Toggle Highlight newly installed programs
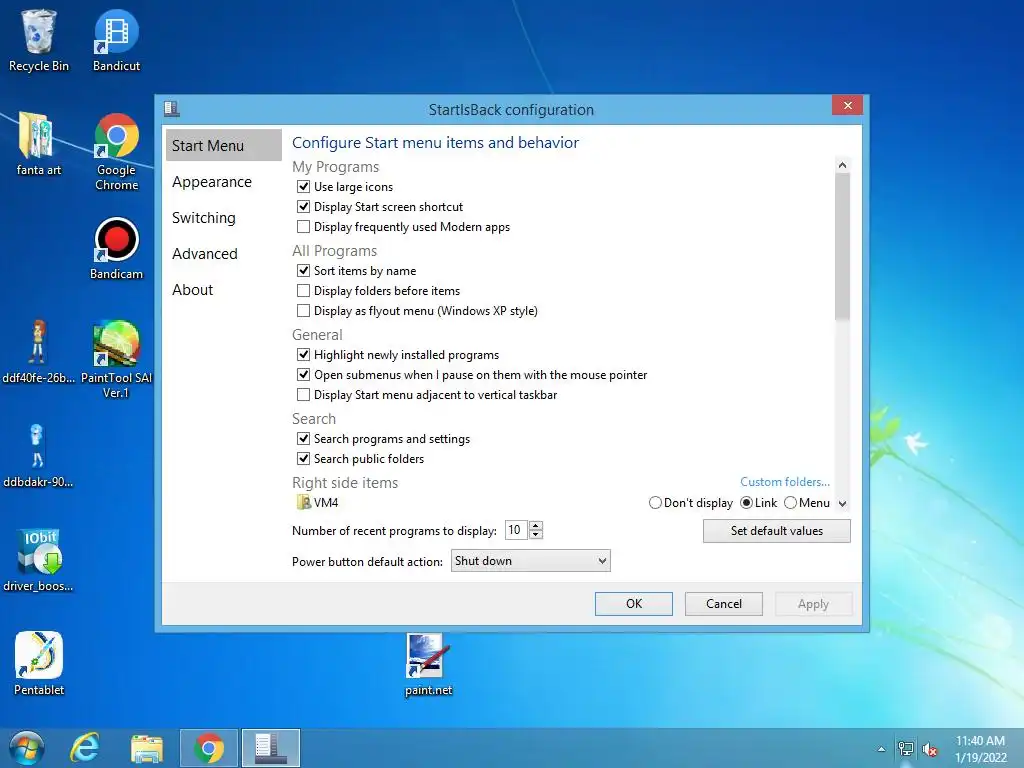Screen dimensions: 1024x768 pos(303,355)
